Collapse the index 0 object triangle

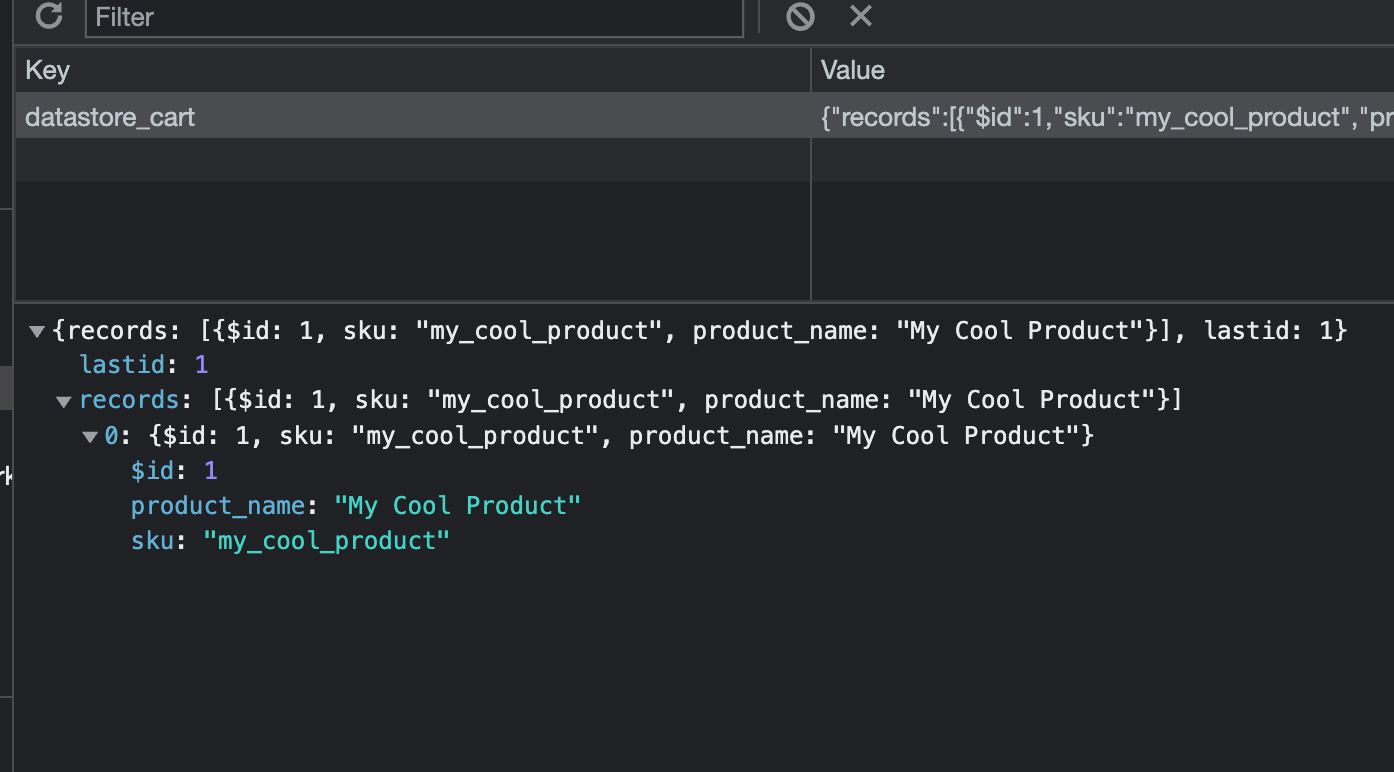point(90,437)
